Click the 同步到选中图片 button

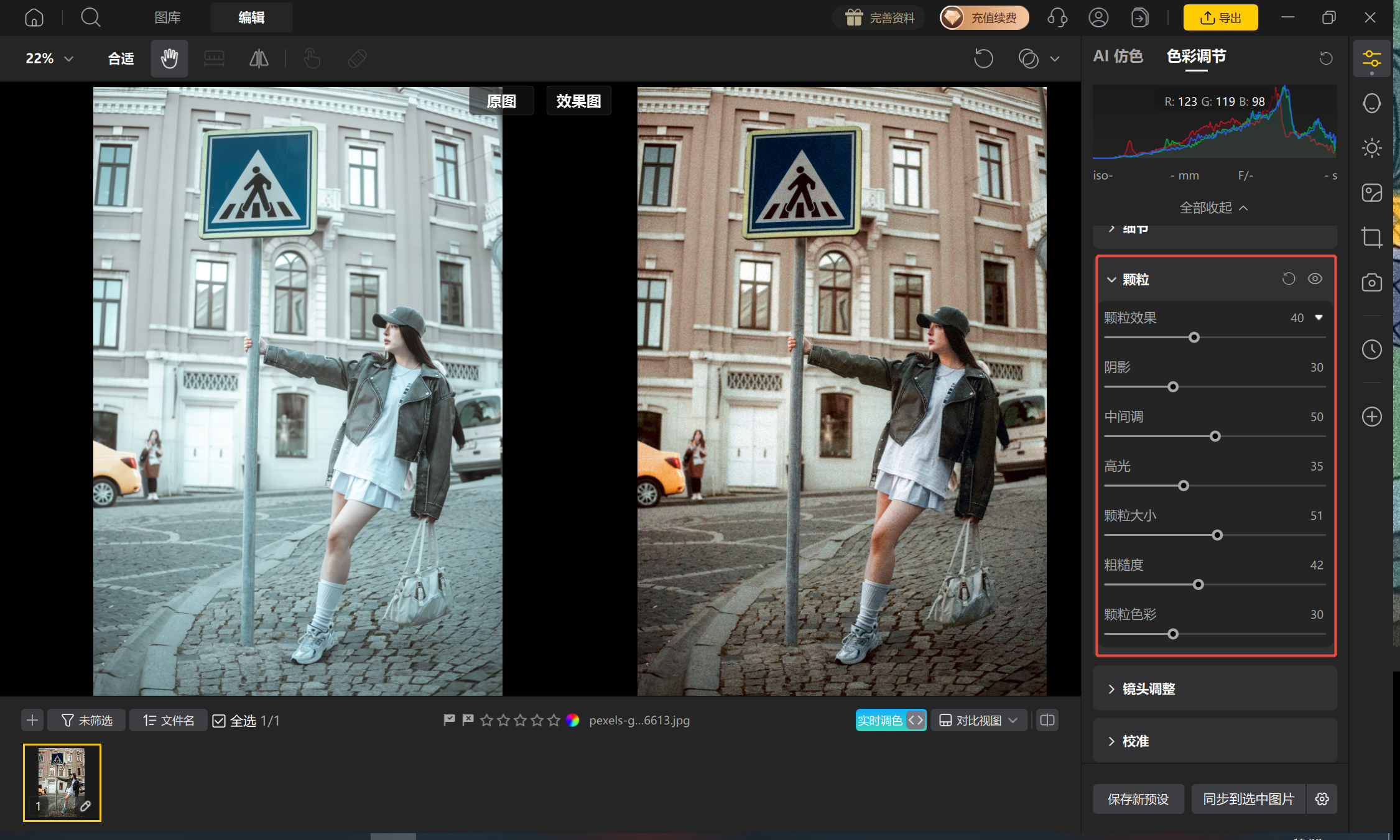click(x=1248, y=799)
